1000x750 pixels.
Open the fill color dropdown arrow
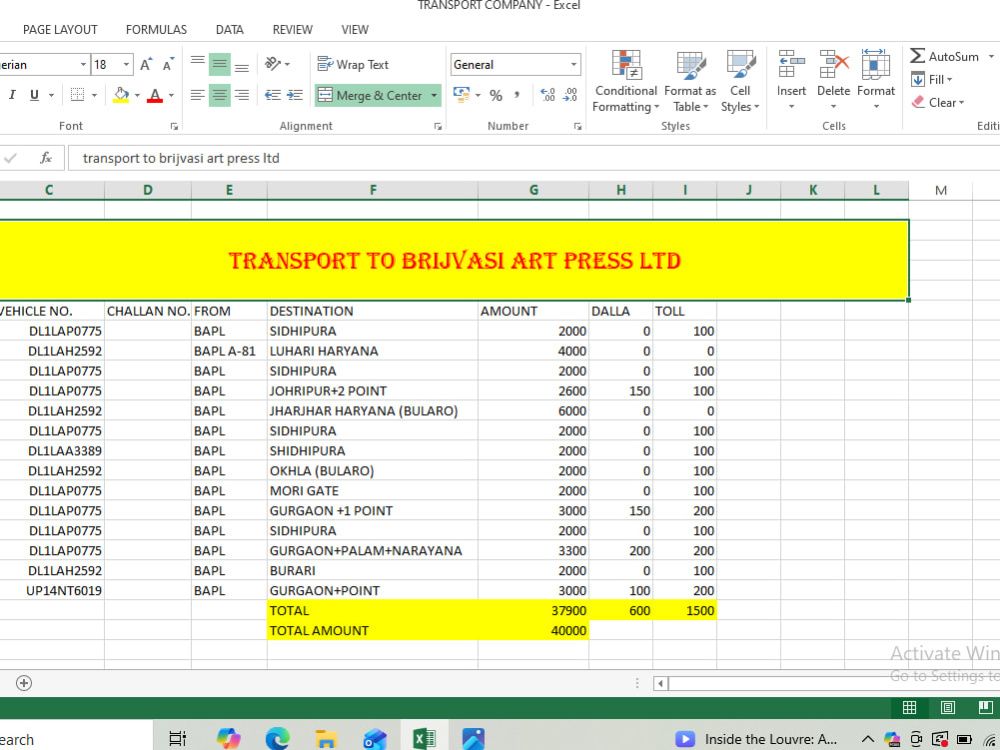(137, 96)
